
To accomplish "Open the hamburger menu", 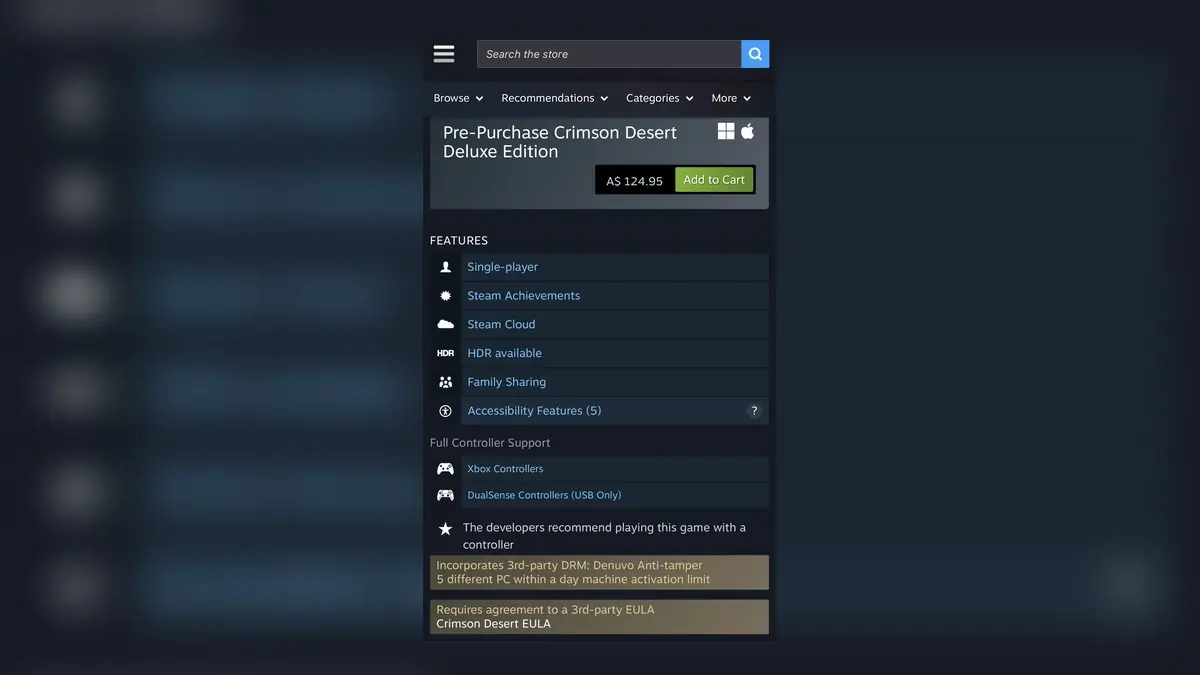I will (443, 53).
